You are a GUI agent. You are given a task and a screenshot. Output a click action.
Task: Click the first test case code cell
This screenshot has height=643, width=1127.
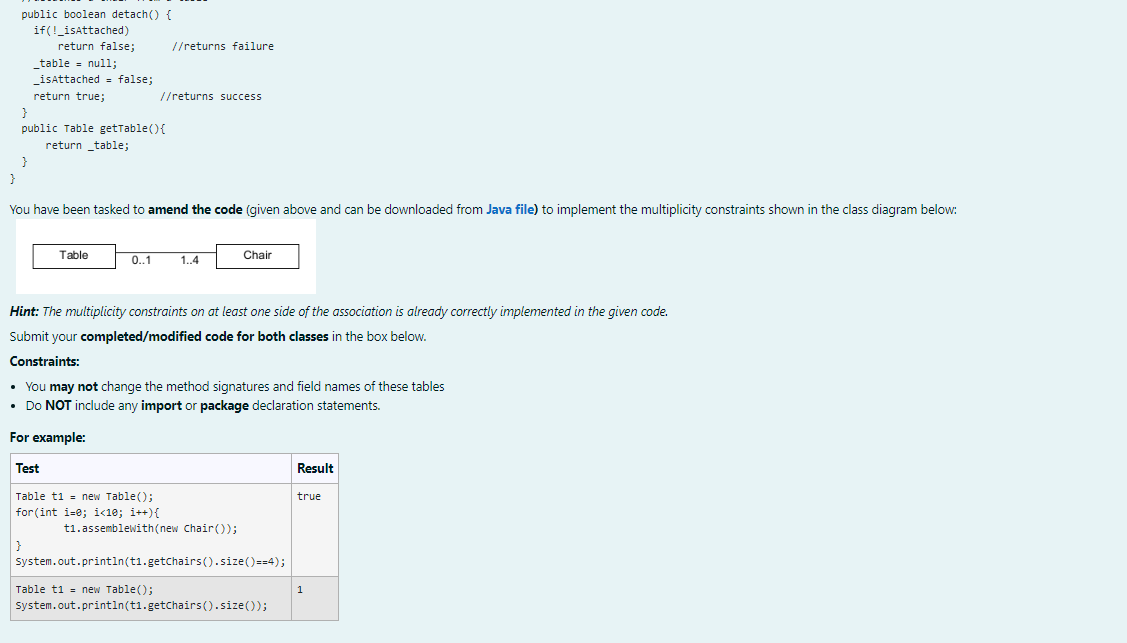150,528
